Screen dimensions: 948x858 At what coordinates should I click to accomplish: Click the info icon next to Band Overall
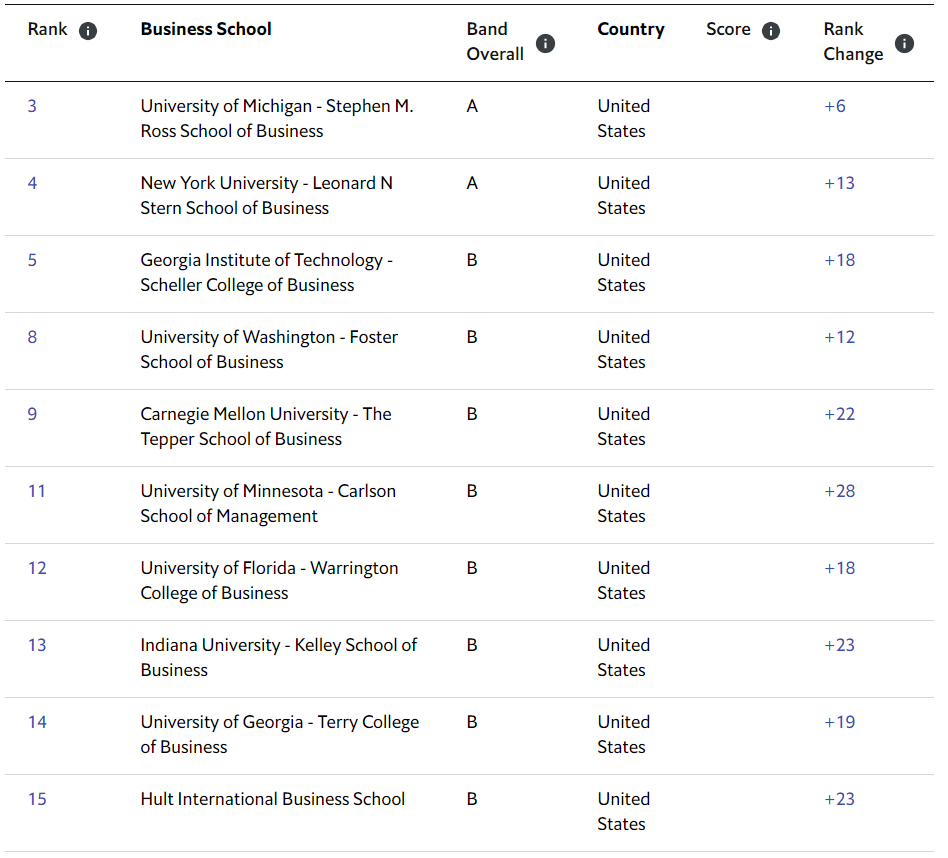(545, 43)
